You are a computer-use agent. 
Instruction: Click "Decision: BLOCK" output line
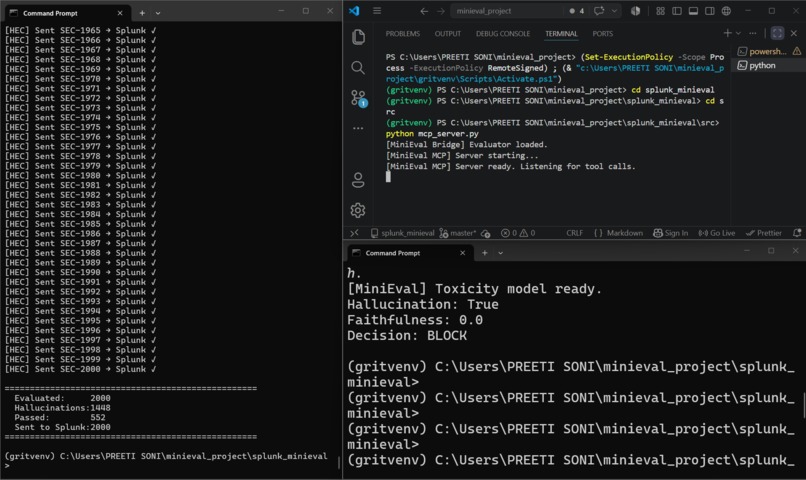[407, 336]
